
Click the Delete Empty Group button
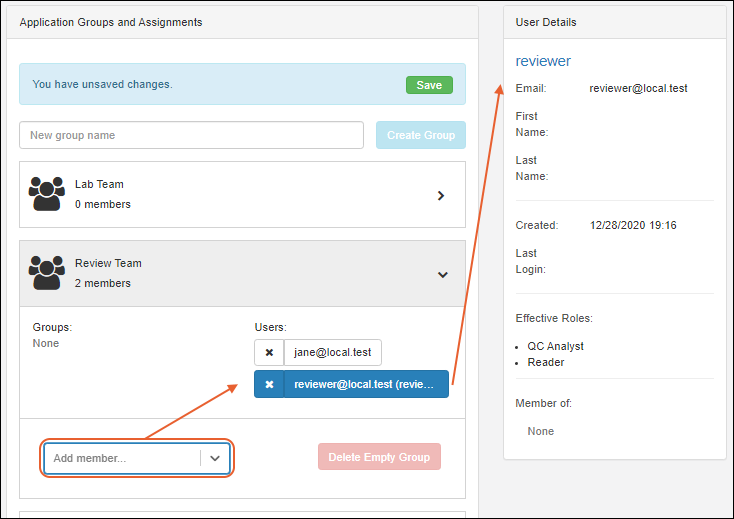click(379, 457)
